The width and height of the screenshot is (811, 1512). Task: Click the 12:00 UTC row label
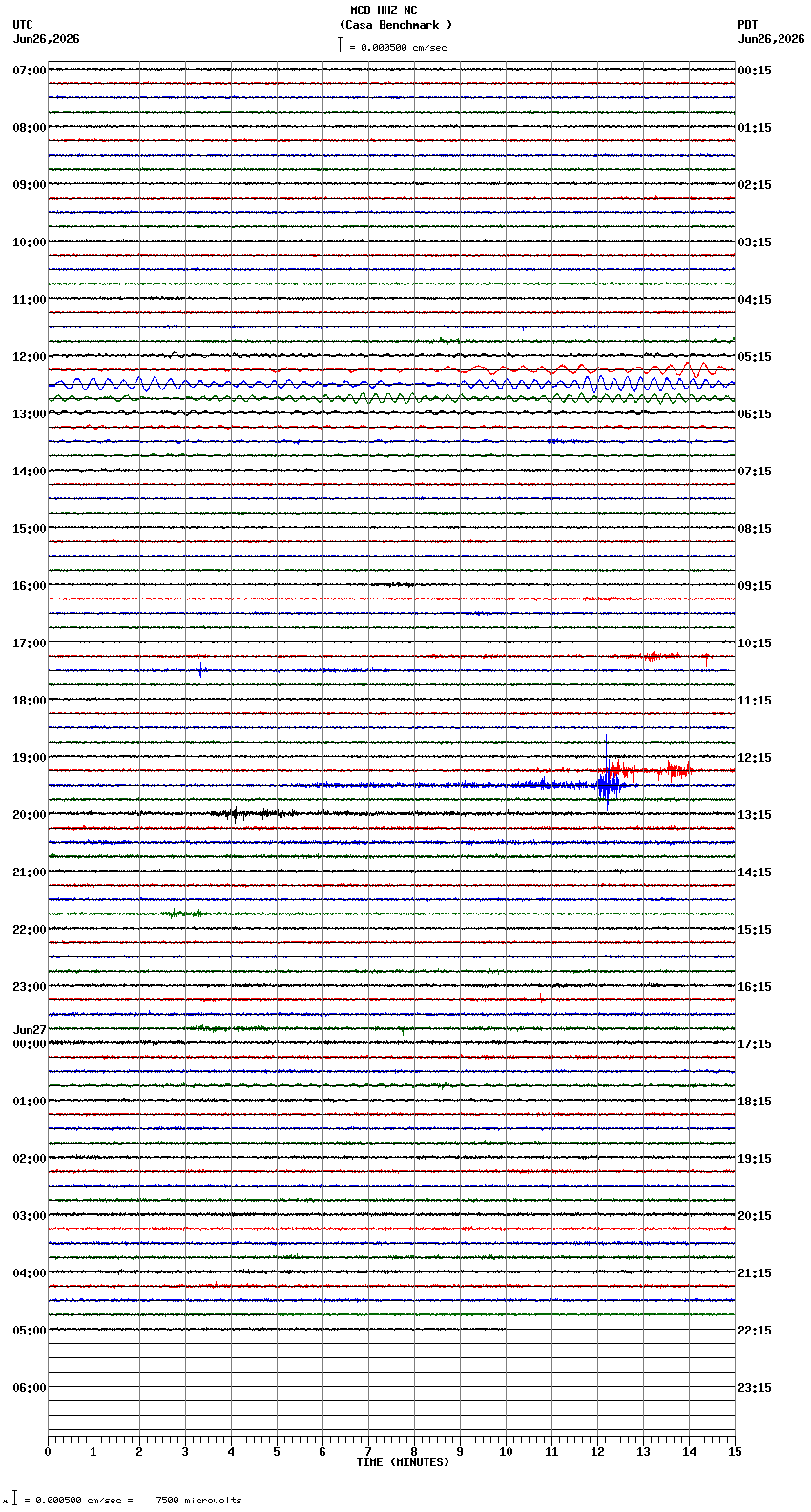click(x=30, y=357)
